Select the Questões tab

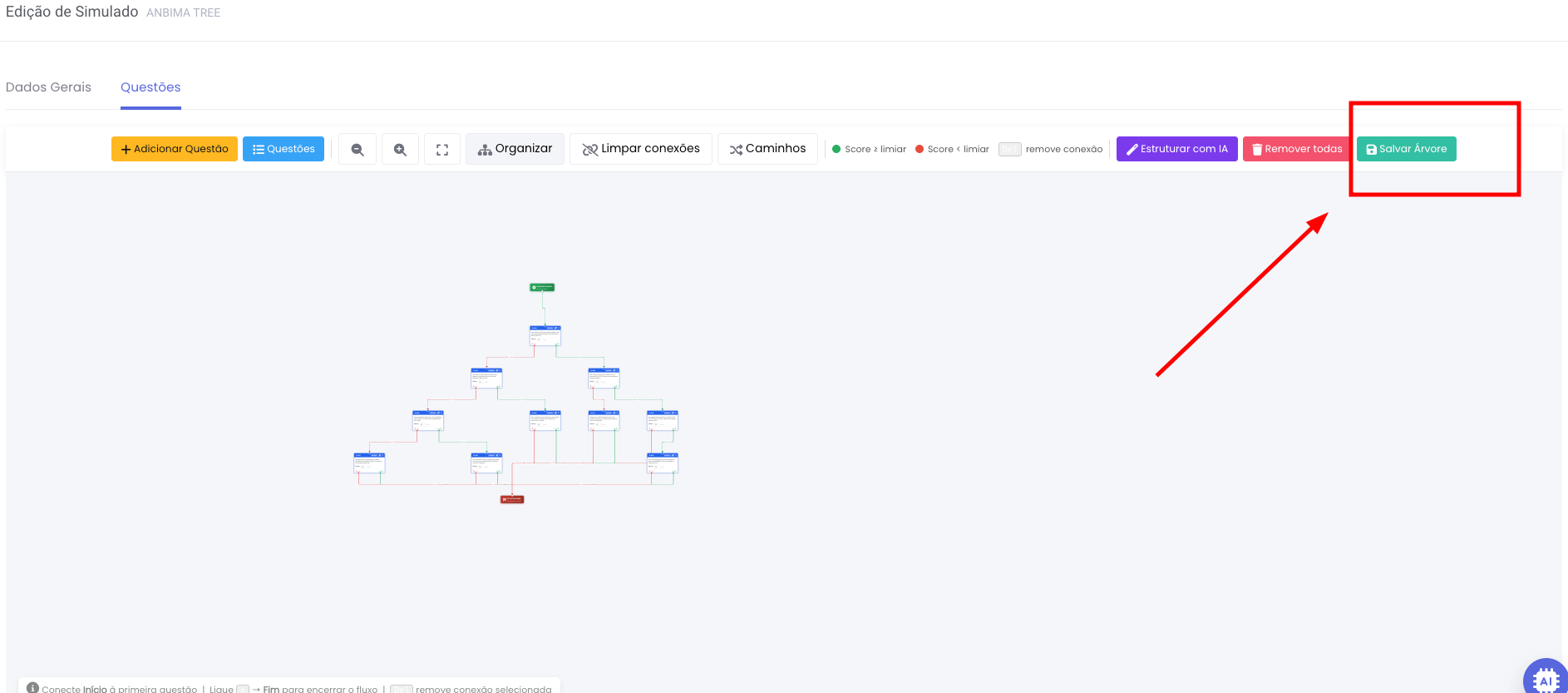click(150, 87)
